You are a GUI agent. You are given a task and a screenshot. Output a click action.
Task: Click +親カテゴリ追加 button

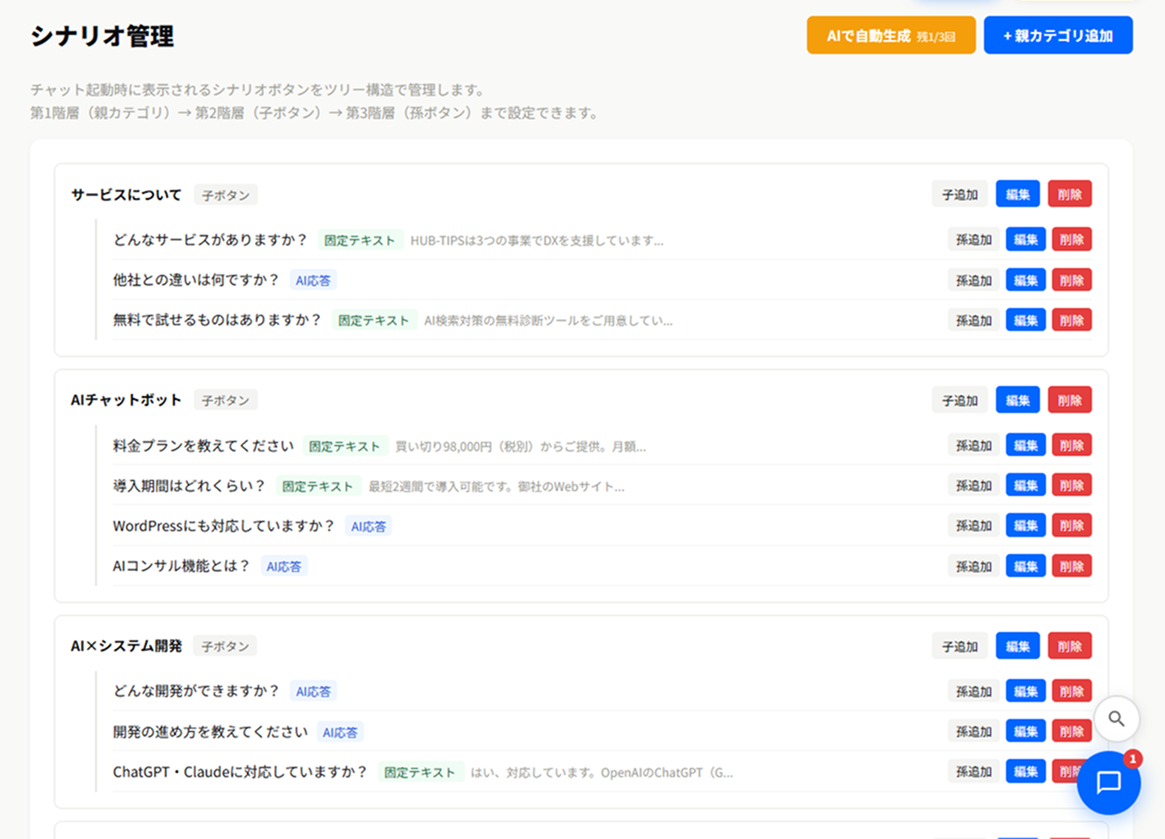click(x=1058, y=36)
